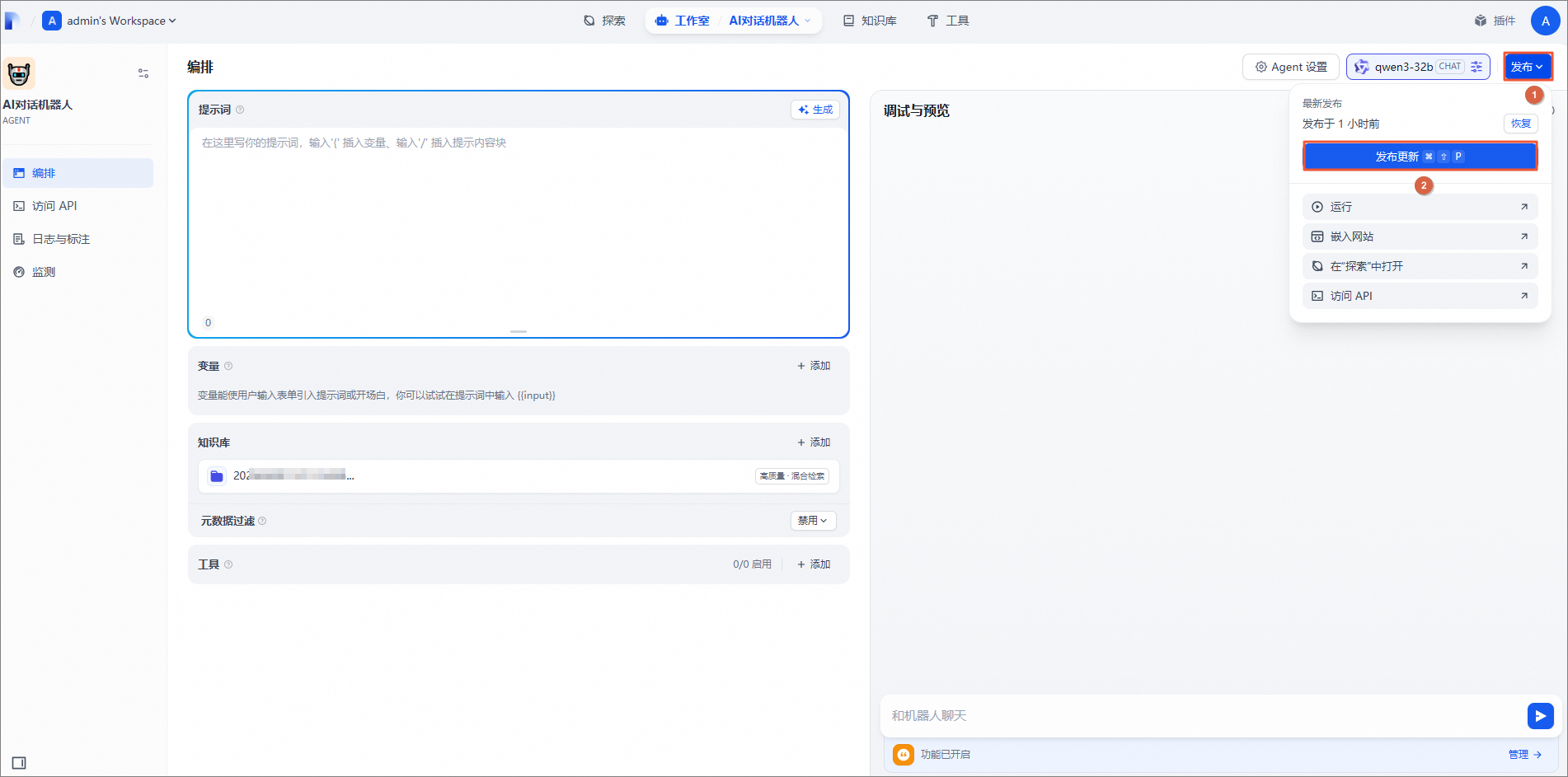Open the admin's Workspace switcher
This screenshot has height=777, width=1568.
point(110,21)
